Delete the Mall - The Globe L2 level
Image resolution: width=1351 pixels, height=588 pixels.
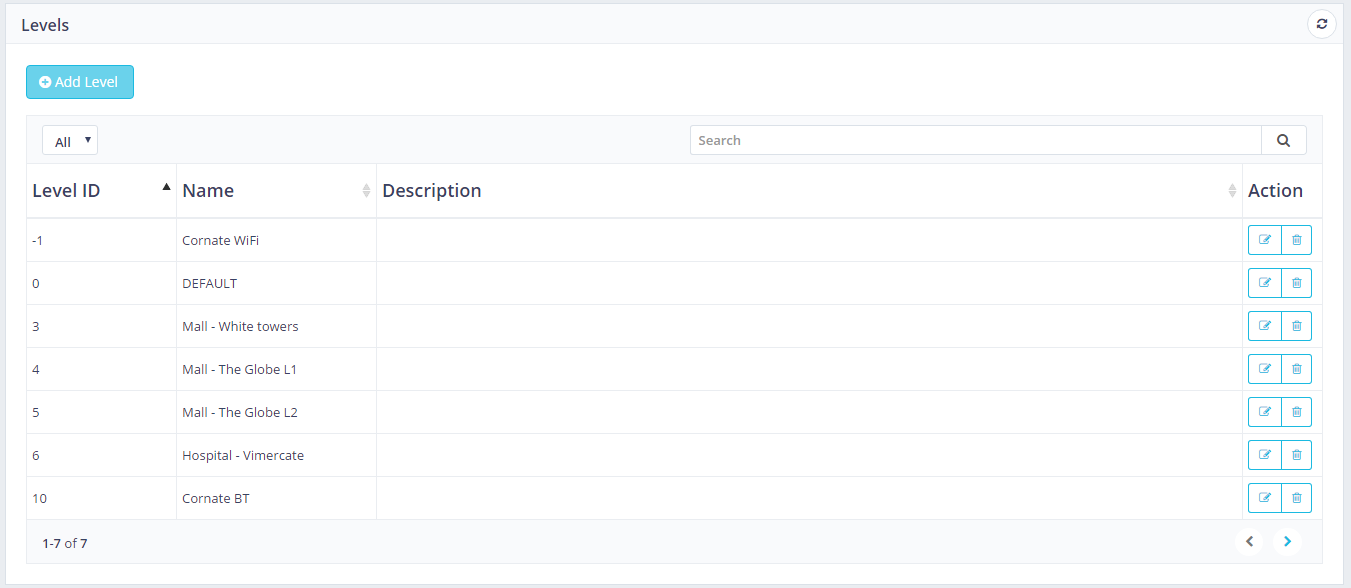coord(1297,412)
